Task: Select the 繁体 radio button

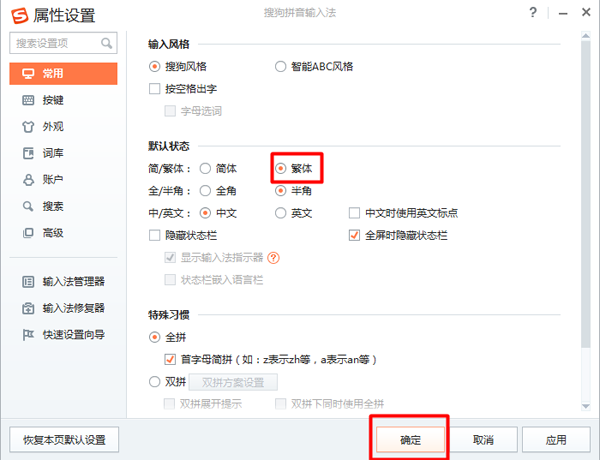Action: pos(282,169)
